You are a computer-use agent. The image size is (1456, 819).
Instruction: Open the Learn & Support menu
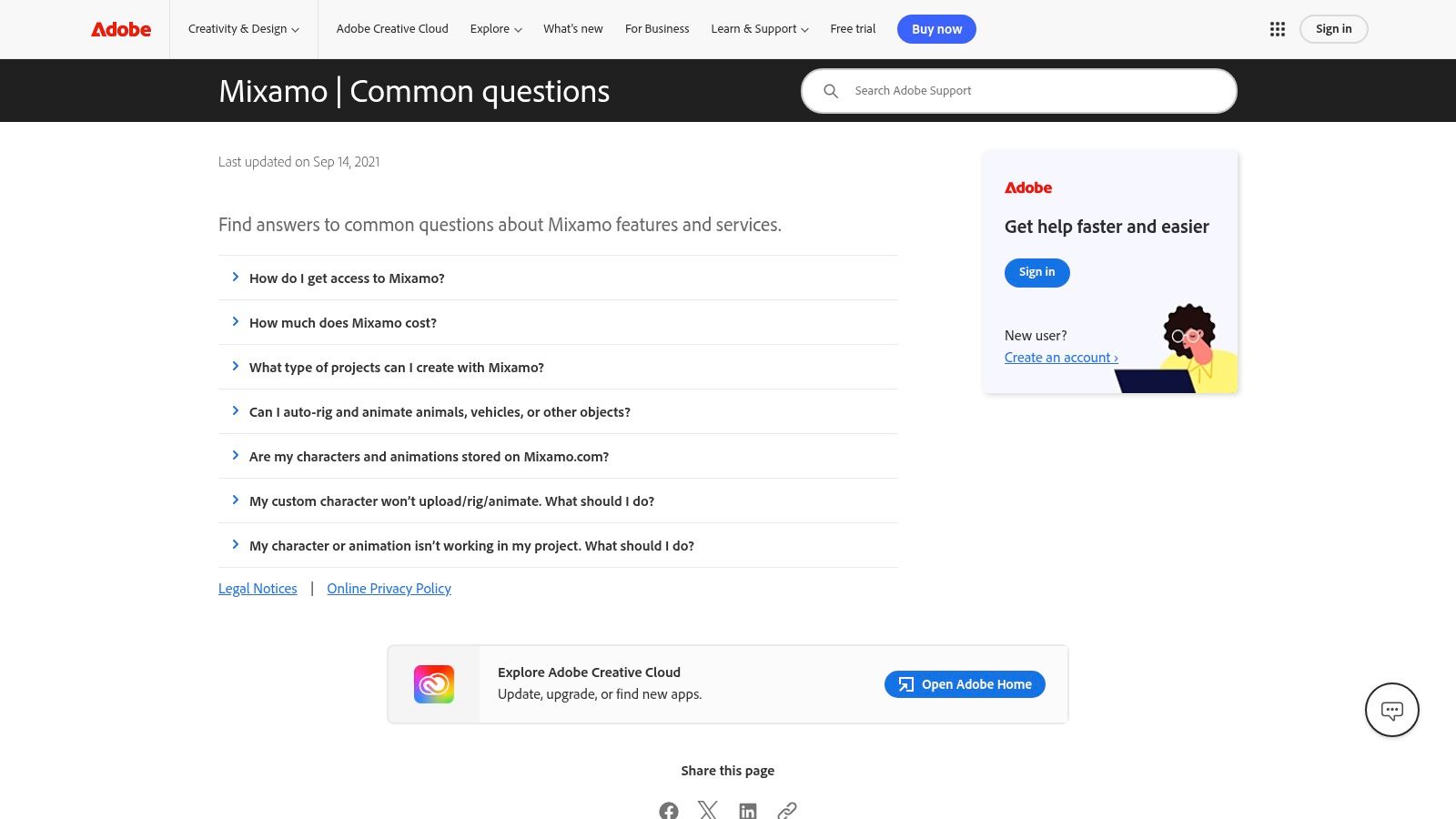tap(759, 29)
